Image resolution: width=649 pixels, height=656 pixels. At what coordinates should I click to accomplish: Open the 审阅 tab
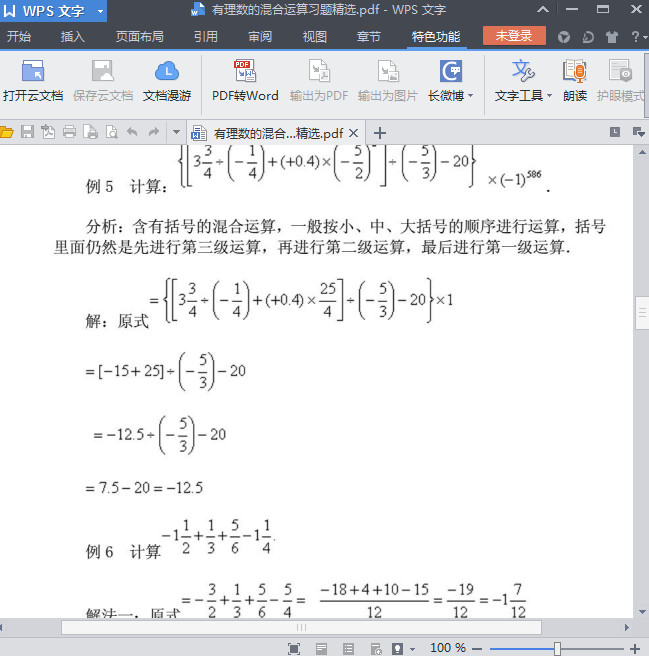[260, 36]
